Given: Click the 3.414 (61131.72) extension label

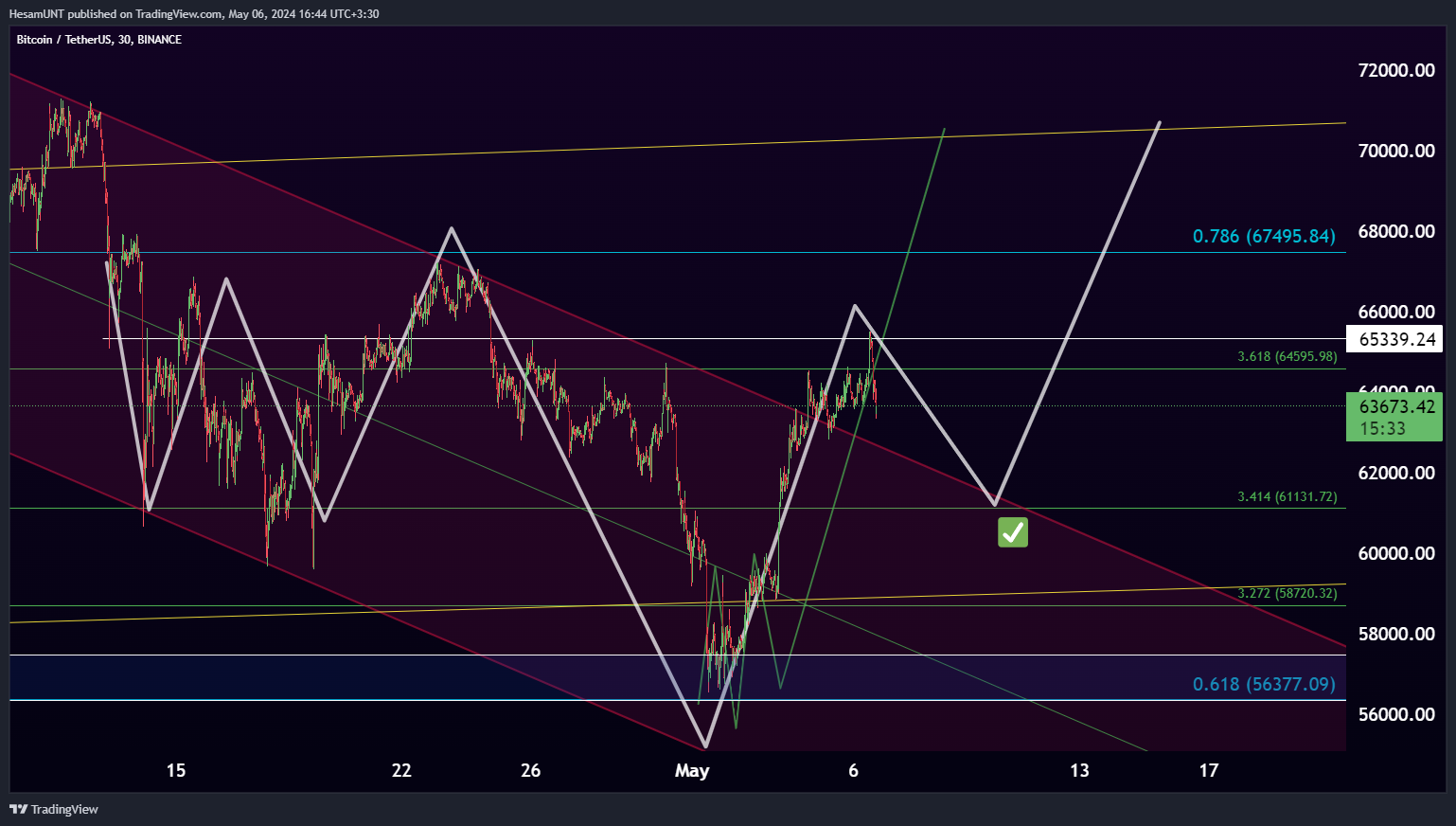Looking at the screenshot, I should 1287,496.
